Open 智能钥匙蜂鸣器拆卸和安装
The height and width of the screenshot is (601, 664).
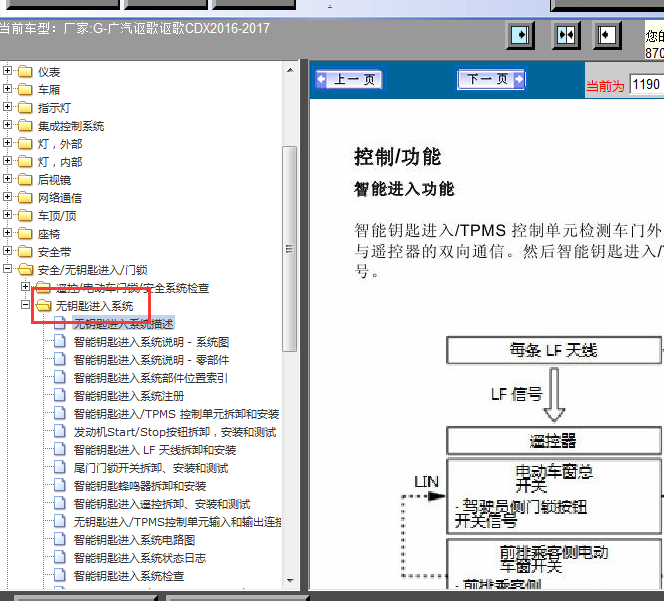[x=140, y=486]
